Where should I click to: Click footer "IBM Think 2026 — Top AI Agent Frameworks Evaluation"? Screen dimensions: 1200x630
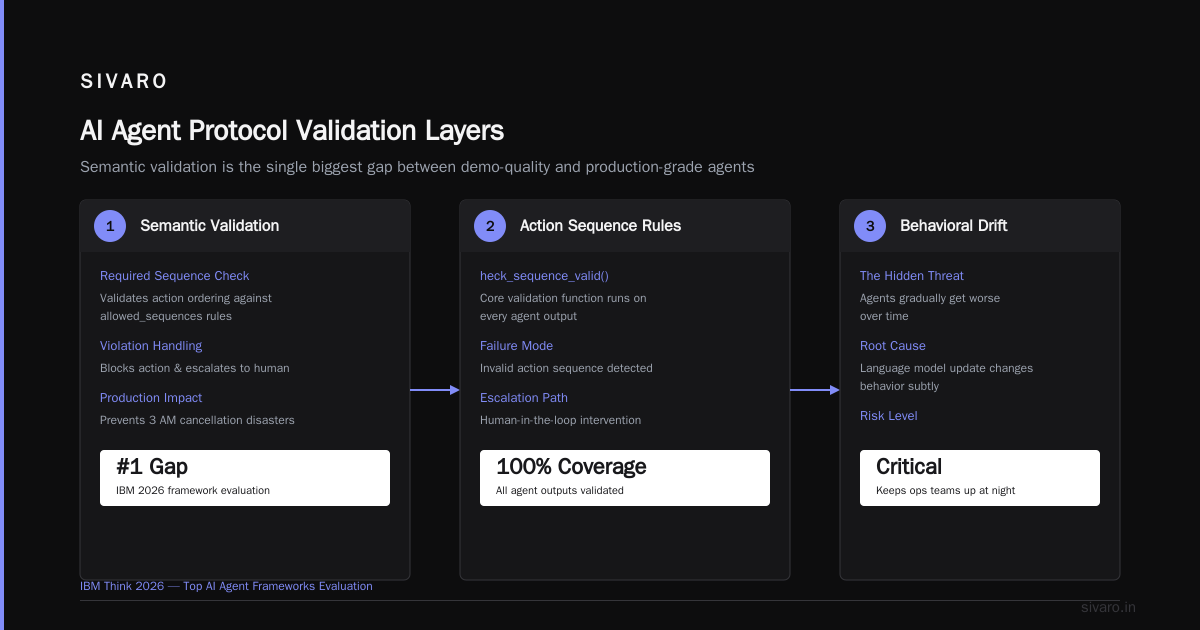[226, 587]
